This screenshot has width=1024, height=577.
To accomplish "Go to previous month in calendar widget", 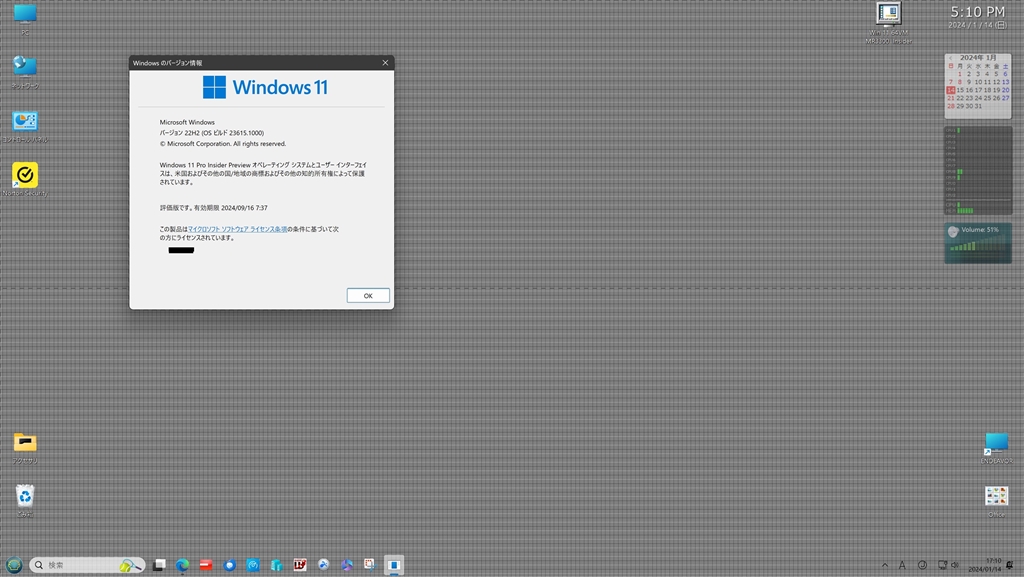I will [x=950, y=58].
